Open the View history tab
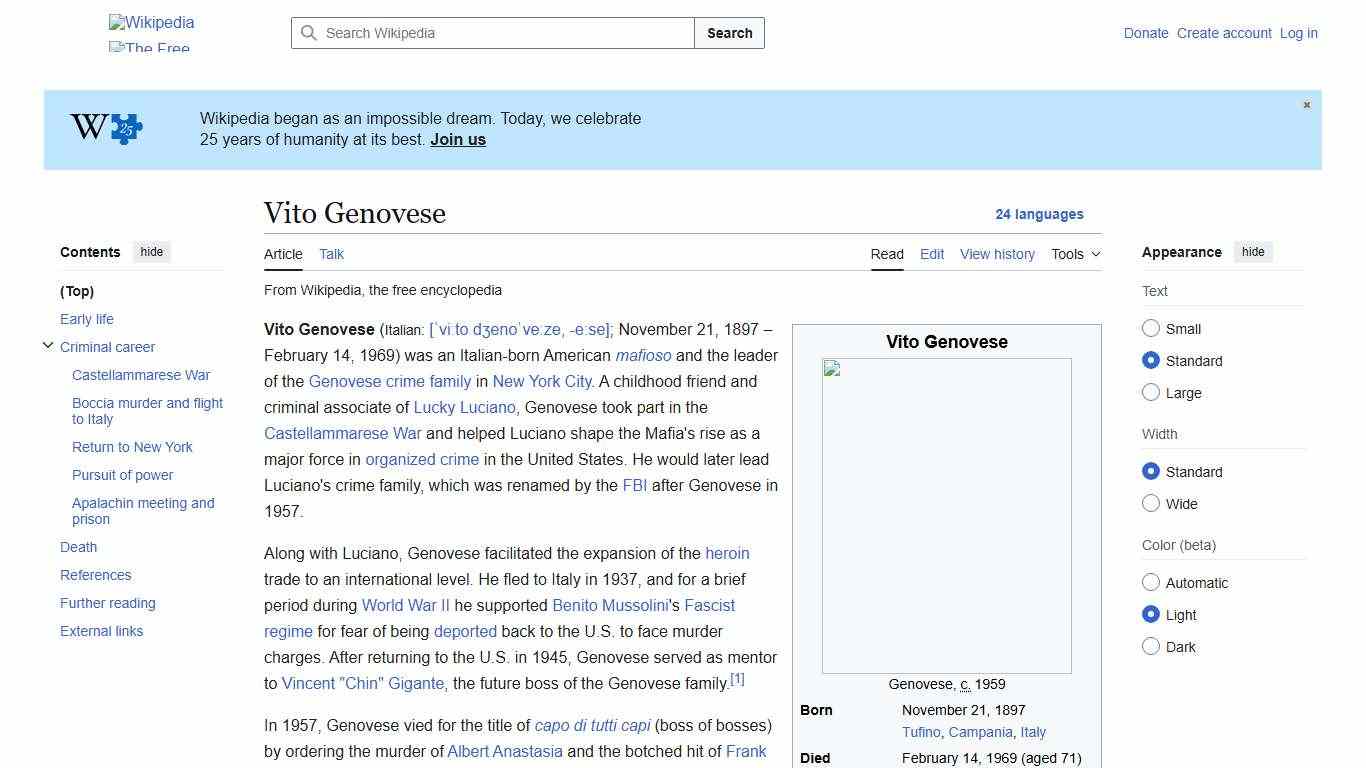 pos(997,254)
